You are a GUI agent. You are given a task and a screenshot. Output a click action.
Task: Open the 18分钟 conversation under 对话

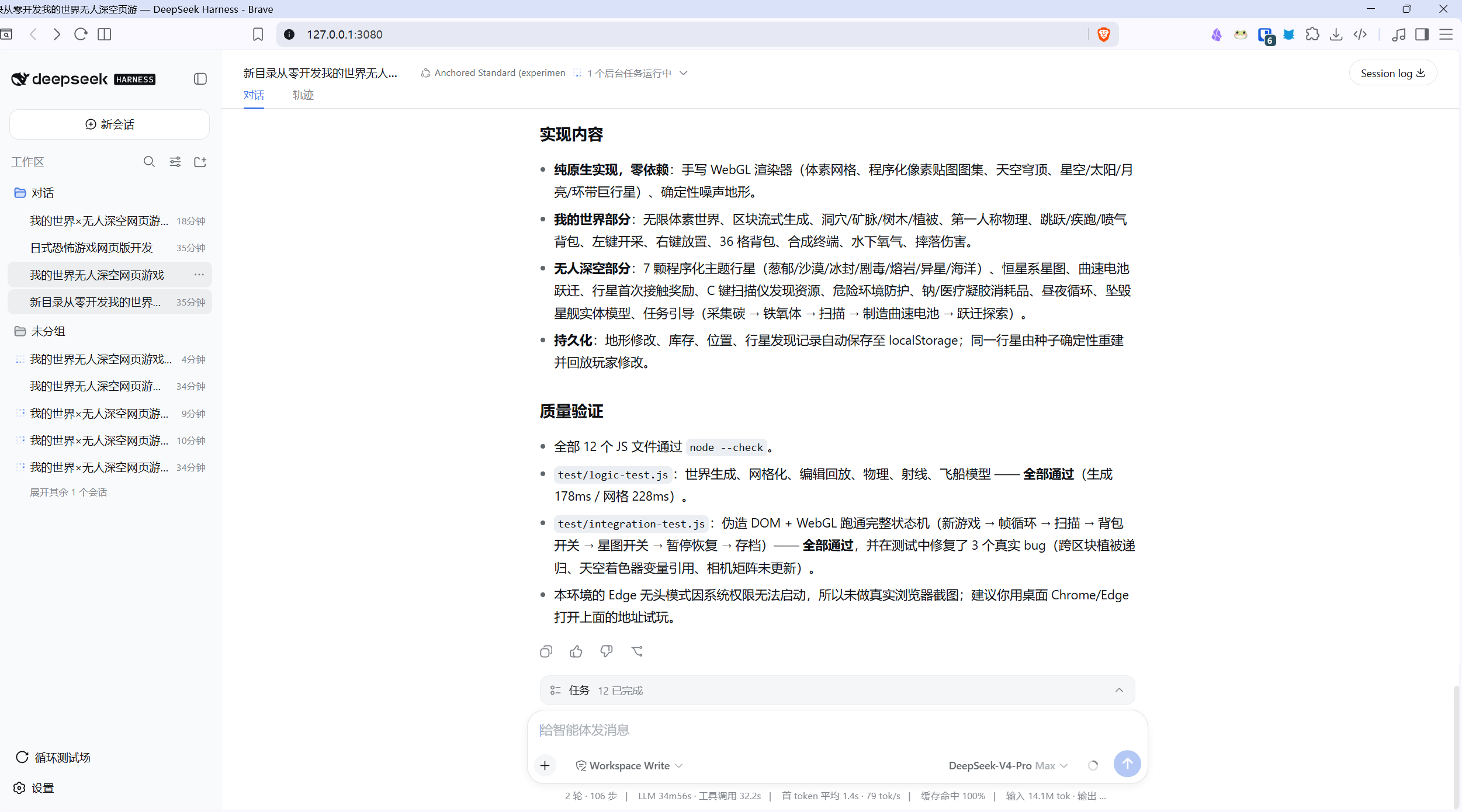pos(110,221)
